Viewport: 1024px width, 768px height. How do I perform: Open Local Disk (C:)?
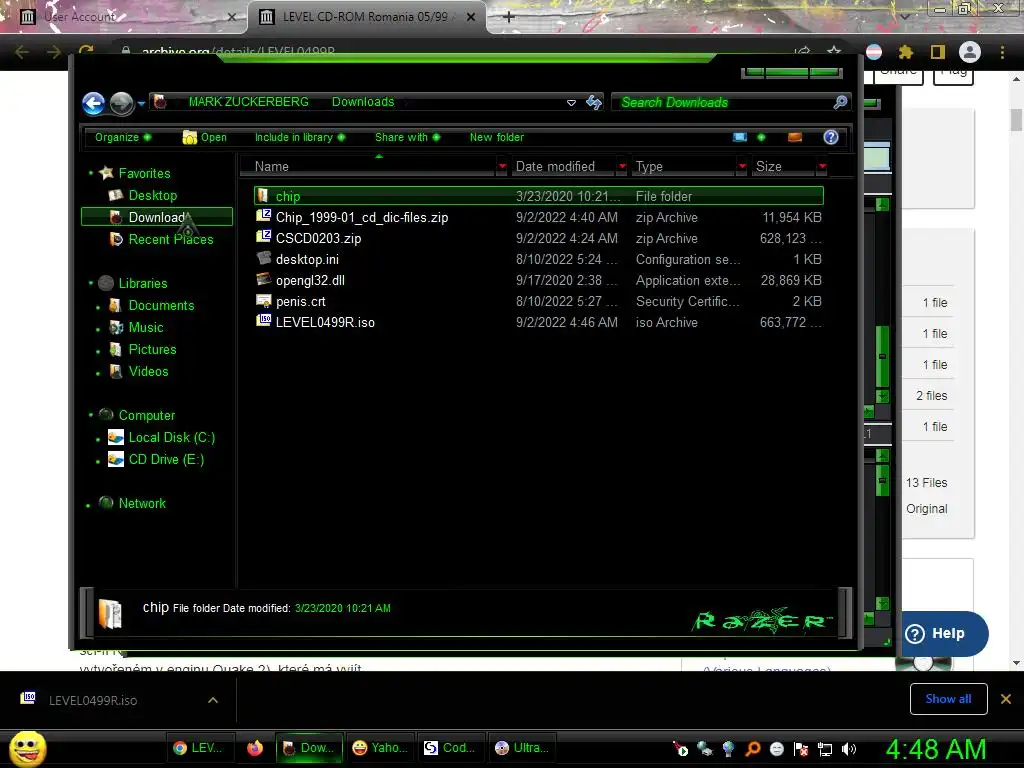click(x=171, y=438)
